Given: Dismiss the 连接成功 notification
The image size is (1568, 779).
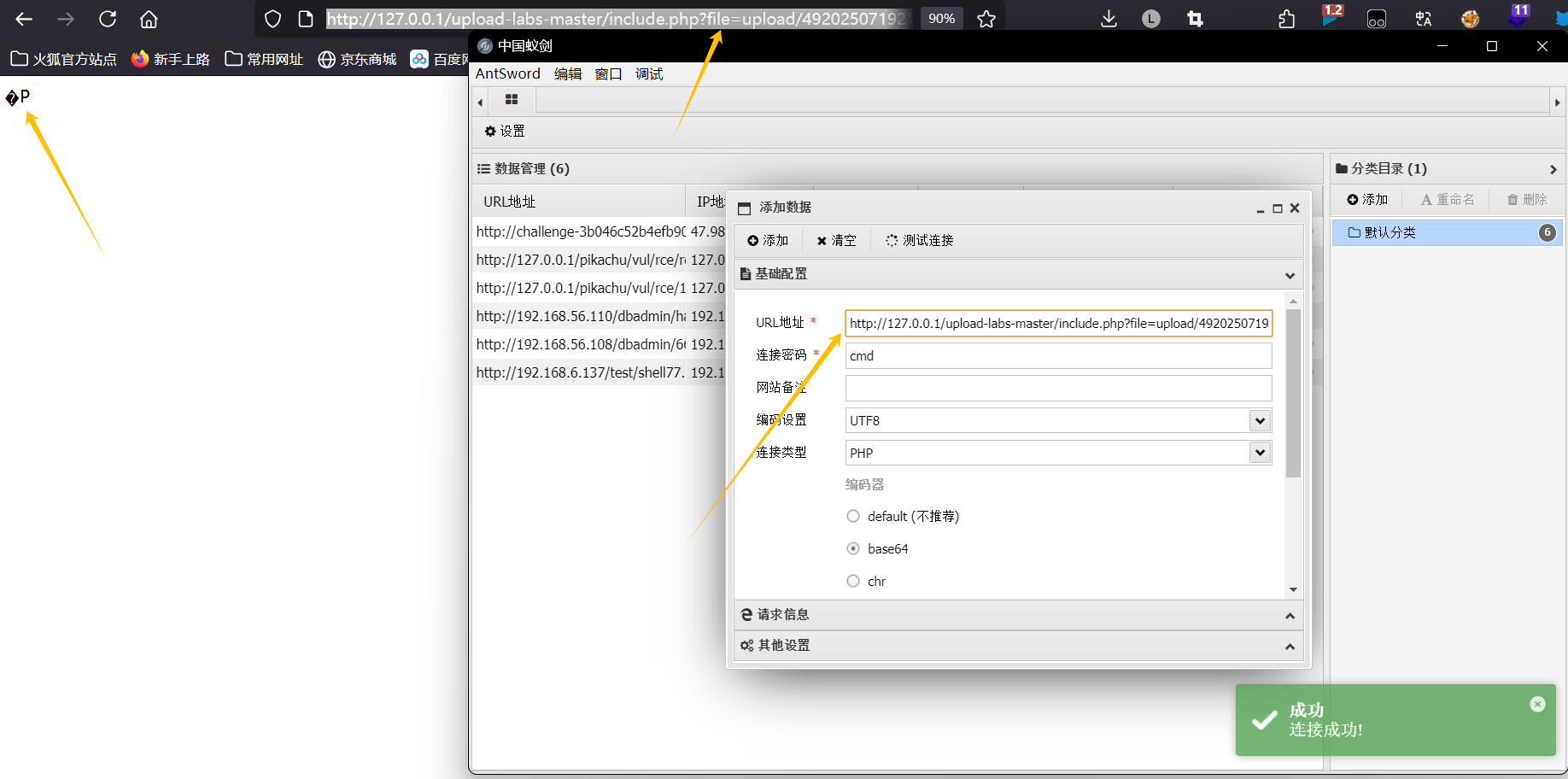Looking at the screenshot, I should click(1537, 704).
